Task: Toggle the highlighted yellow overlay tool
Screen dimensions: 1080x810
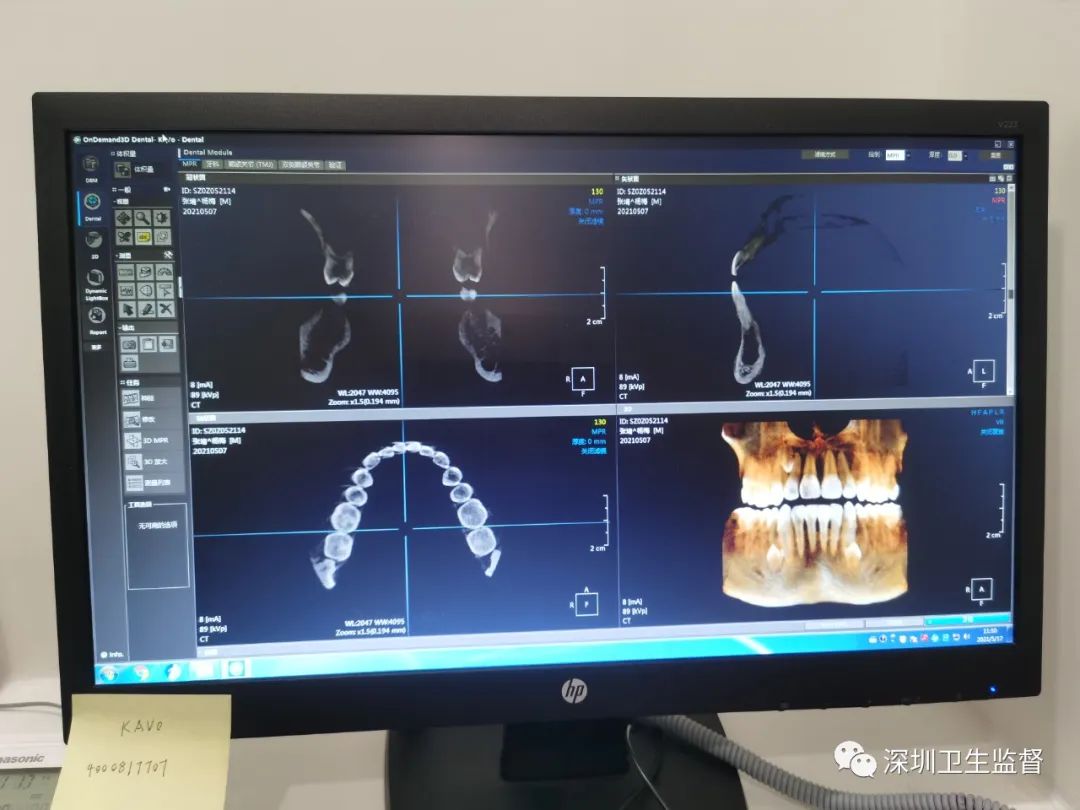Action: (143, 237)
